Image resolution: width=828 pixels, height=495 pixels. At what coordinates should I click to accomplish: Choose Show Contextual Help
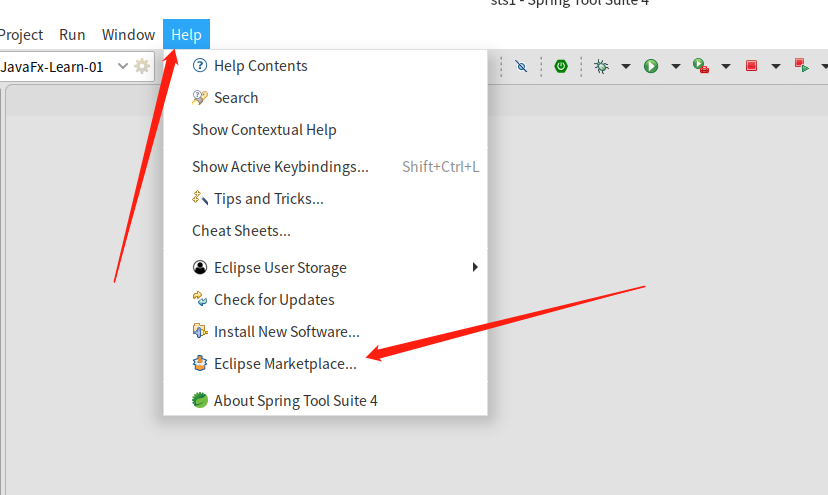pyautogui.click(x=264, y=130)
